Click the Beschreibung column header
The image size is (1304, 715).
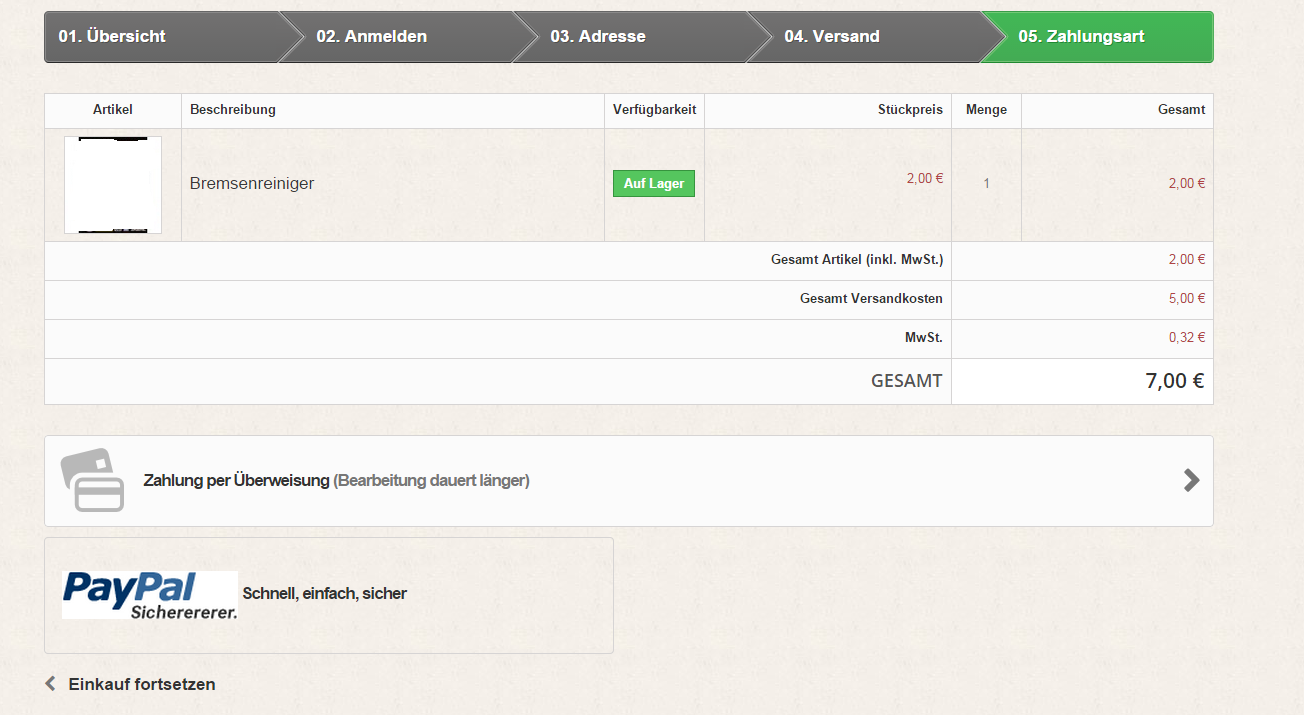pyautogui.click(x=233, y=110)
